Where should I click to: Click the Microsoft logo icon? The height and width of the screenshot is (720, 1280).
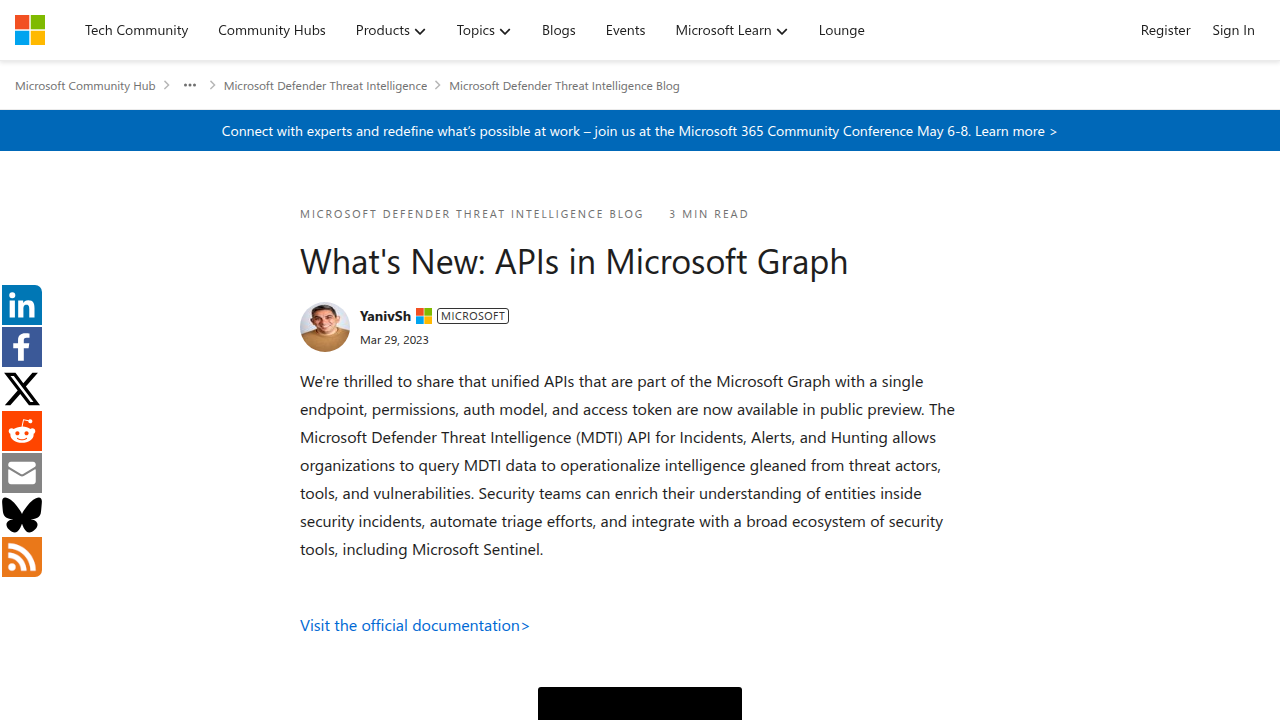(30, 30)
